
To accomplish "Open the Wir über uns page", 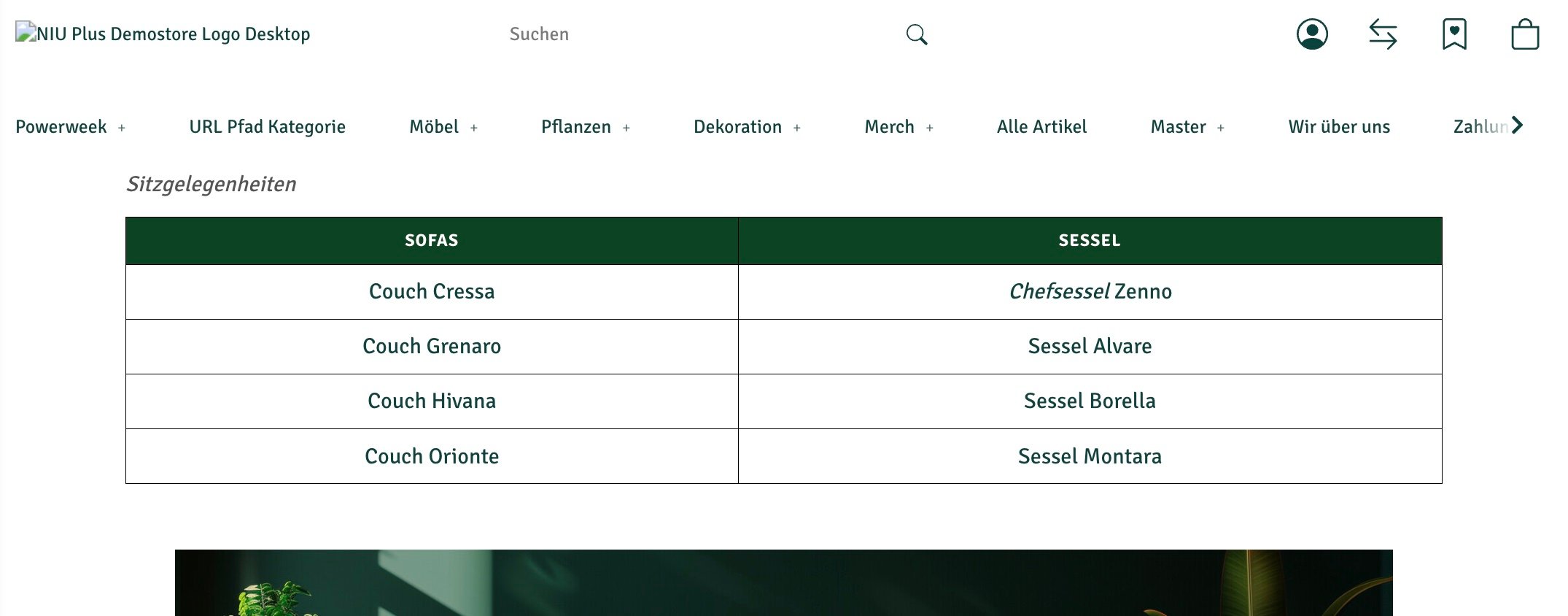I will tap(1339, 127).
